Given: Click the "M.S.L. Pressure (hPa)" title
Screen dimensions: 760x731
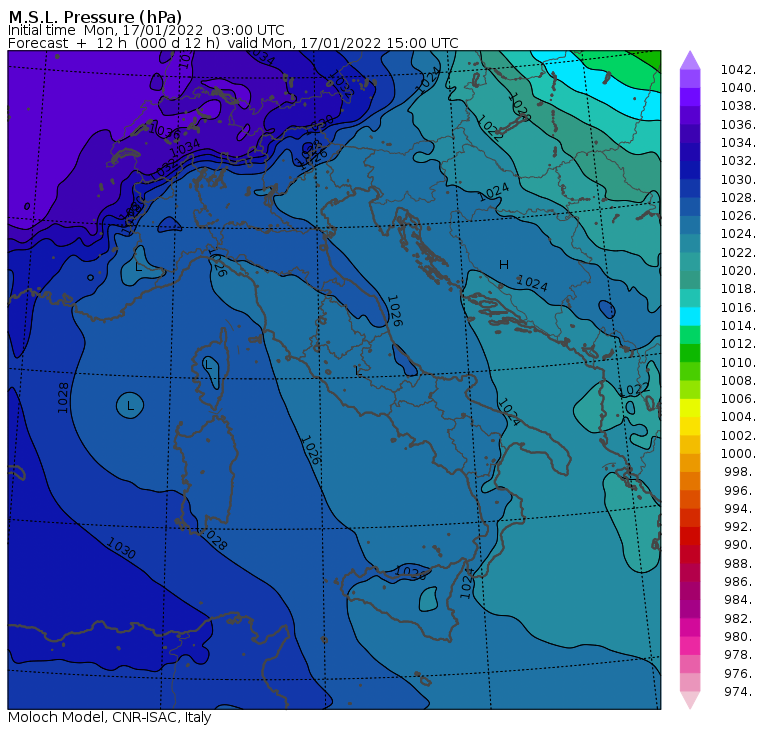Looking at the screenshot, I should [95, 16].
